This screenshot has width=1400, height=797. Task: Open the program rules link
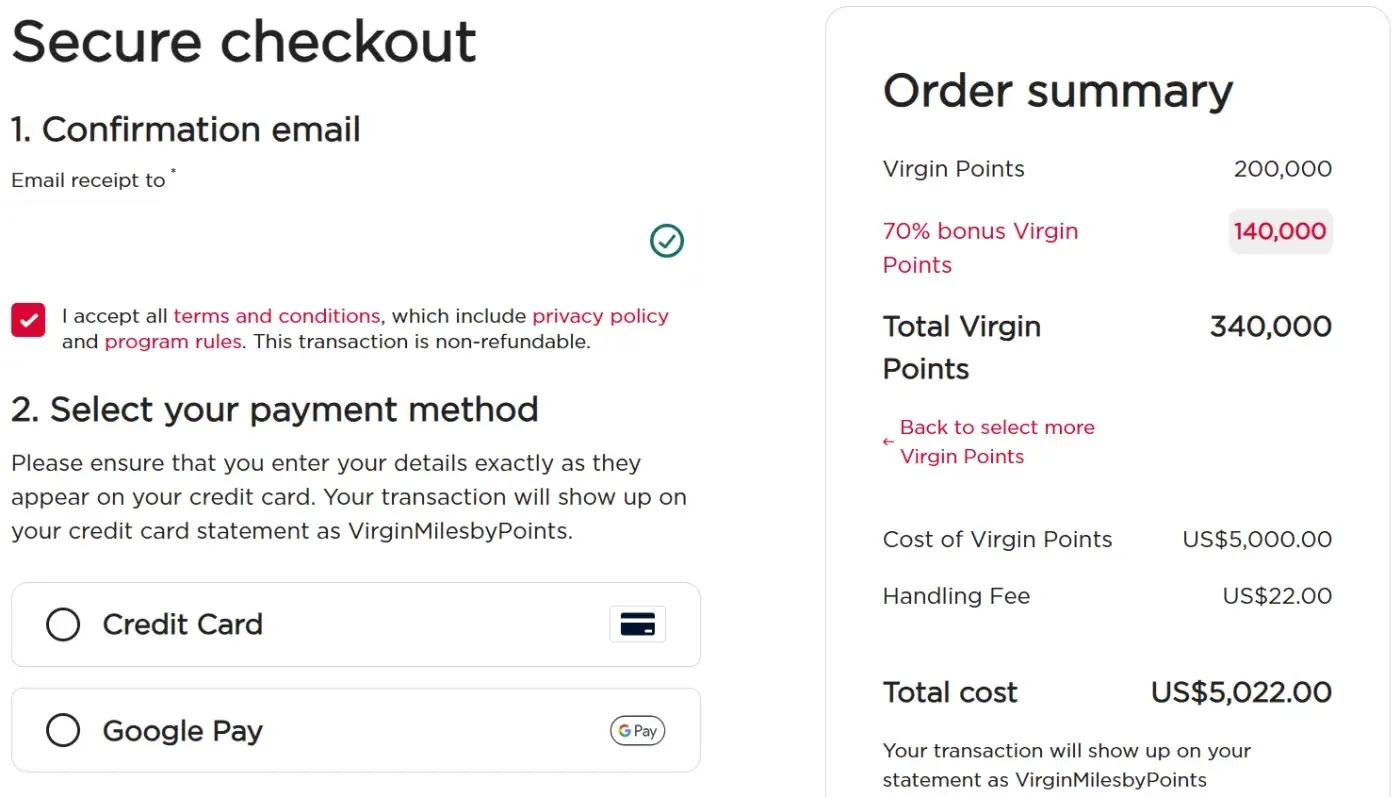(x=173, y=342)
